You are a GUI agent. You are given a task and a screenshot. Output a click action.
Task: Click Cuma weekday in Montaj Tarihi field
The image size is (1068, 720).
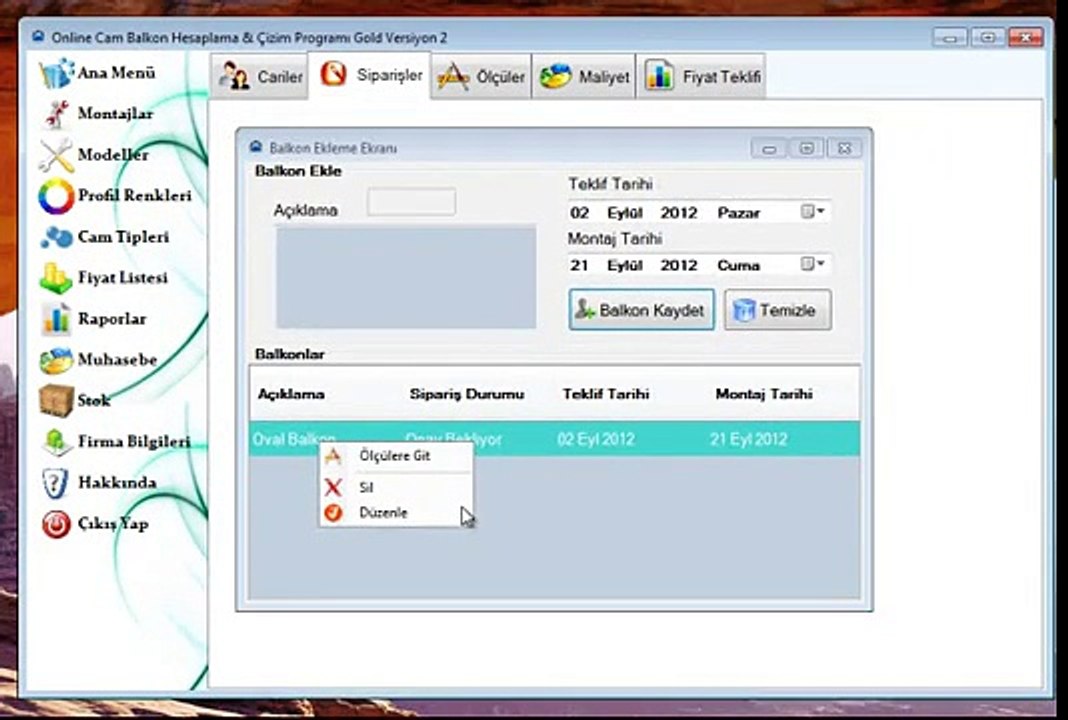pos(738,265)
